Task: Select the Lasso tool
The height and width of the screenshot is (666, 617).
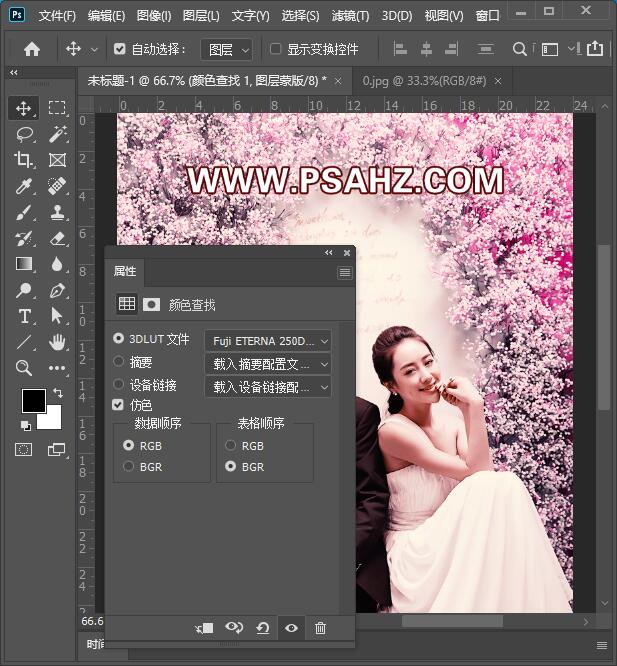Action: pos(24,135)
